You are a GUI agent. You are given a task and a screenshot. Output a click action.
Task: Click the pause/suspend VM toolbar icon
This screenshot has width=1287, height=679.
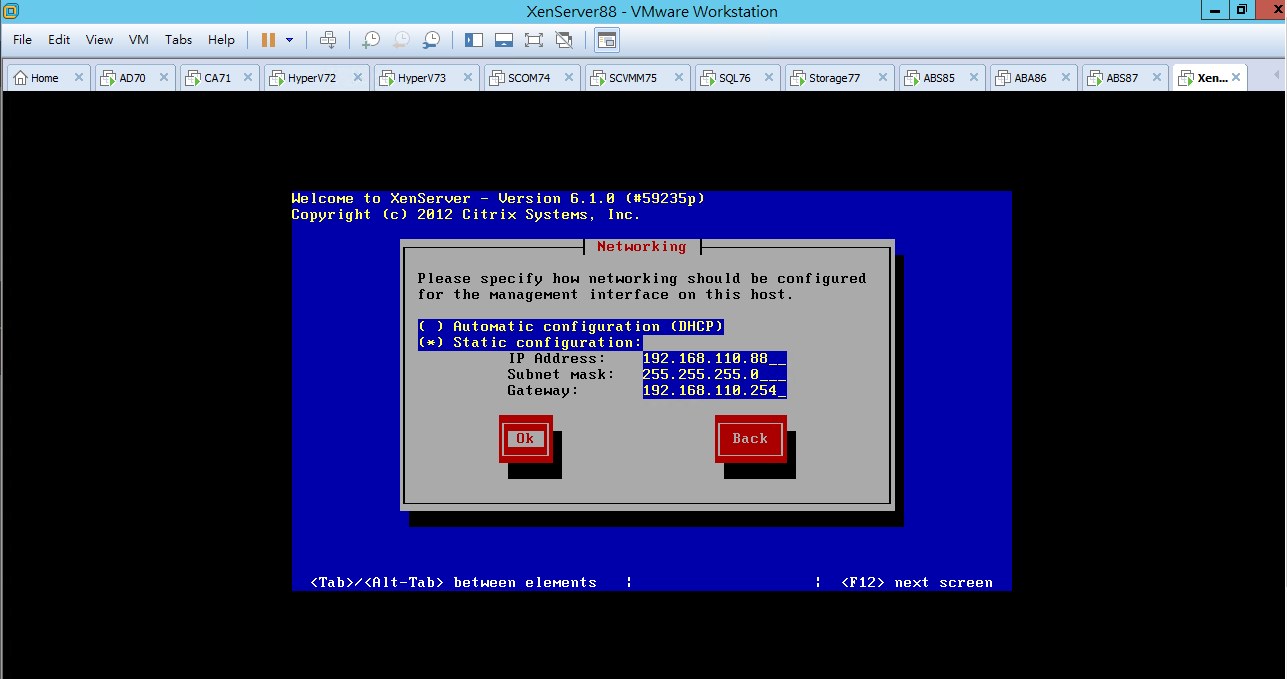(x=268, y=40)
